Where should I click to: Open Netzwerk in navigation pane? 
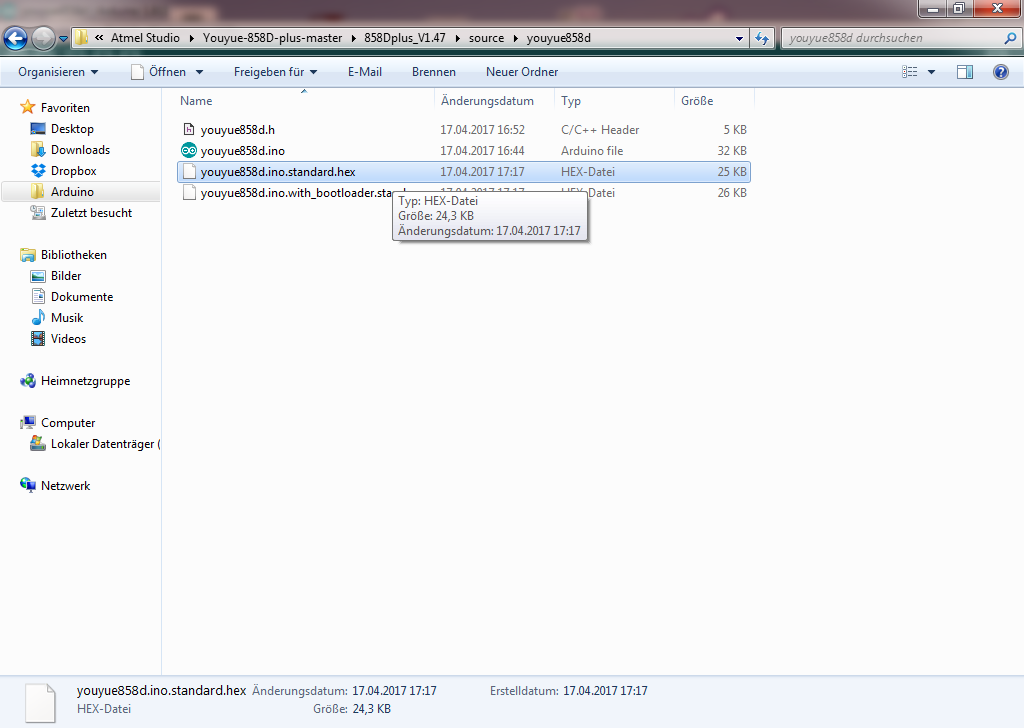click(x=65, y=486)
